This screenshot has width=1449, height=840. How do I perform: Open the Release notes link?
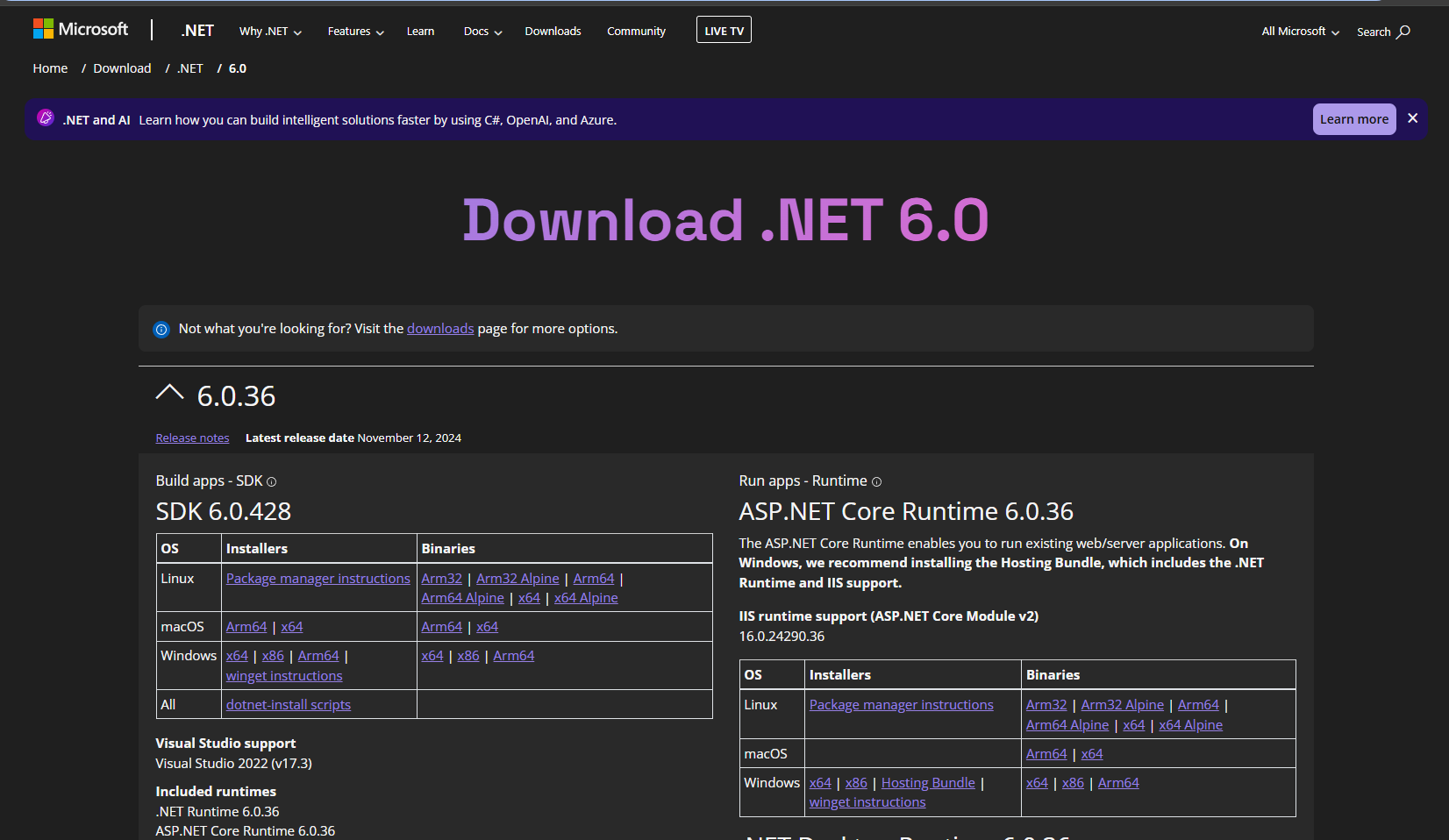[x=192, y=438]
